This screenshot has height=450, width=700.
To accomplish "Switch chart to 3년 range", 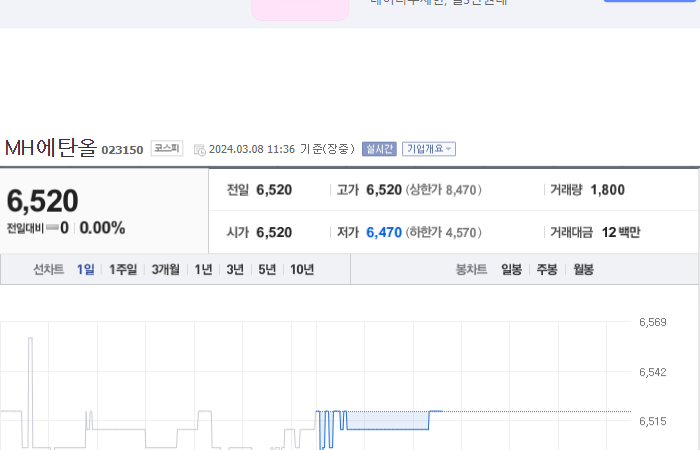I will [x=235, y=269].
